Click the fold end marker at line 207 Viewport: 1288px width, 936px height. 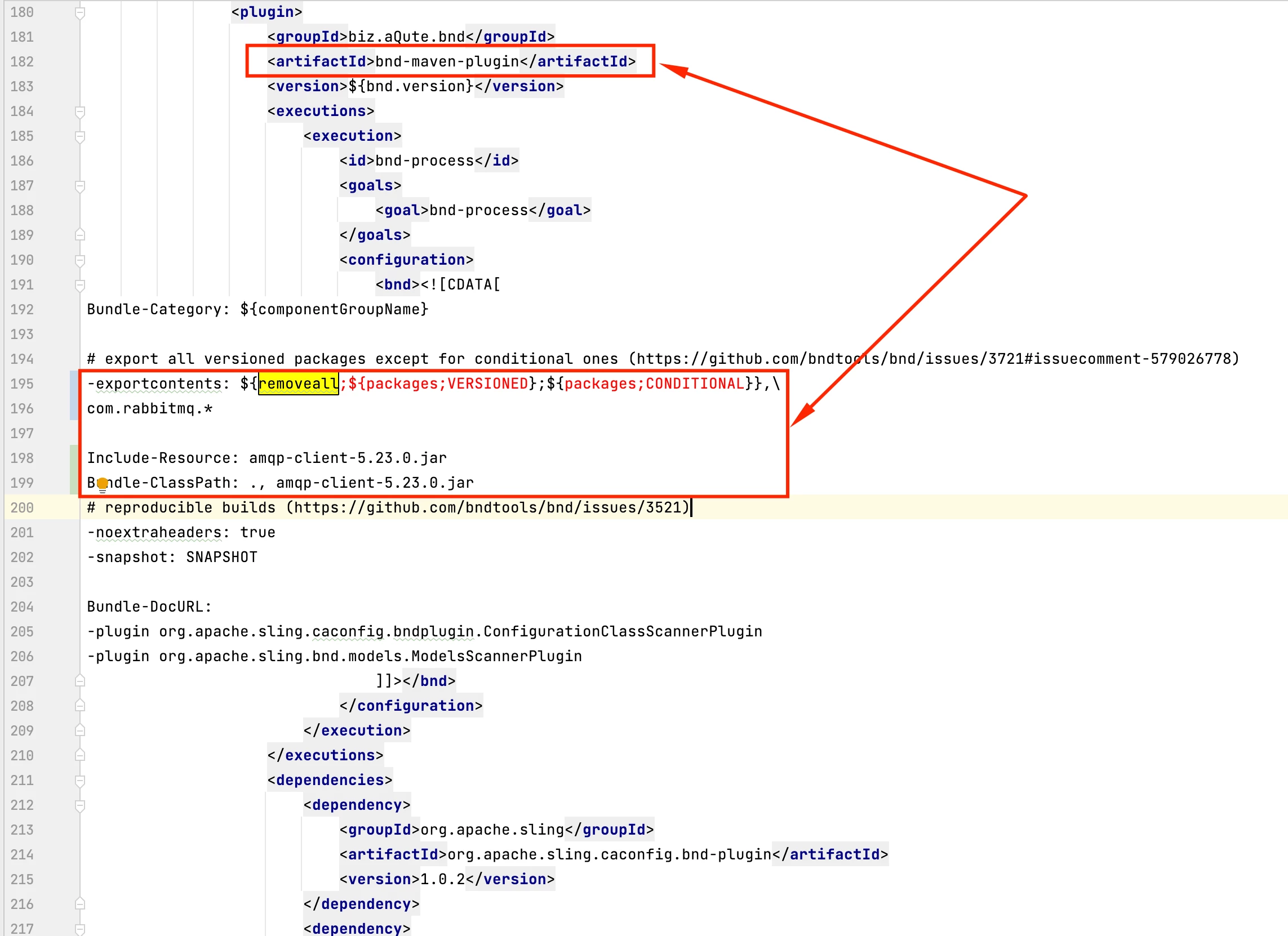[x=80, y=680]
